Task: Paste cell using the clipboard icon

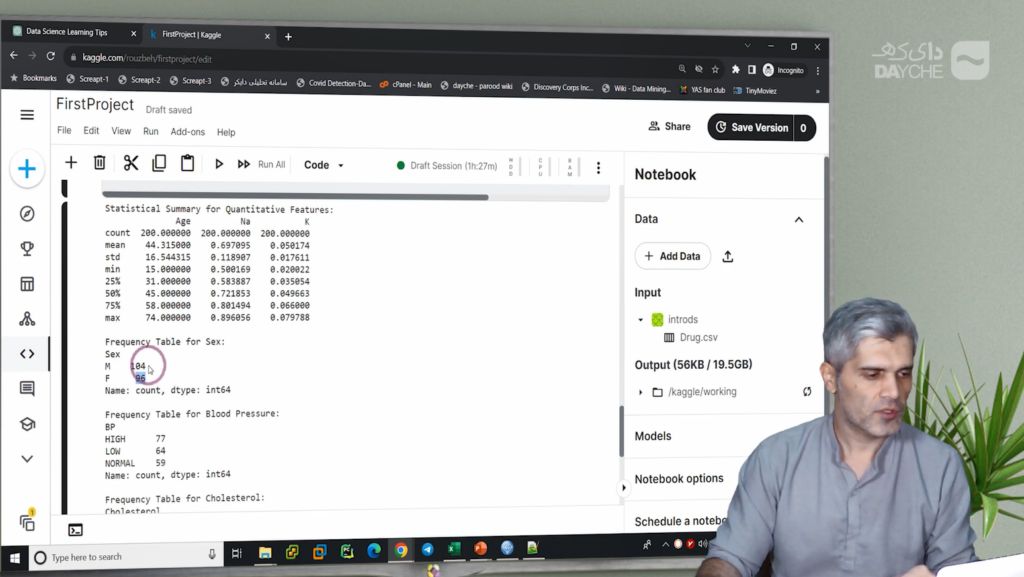Action: 187,163
